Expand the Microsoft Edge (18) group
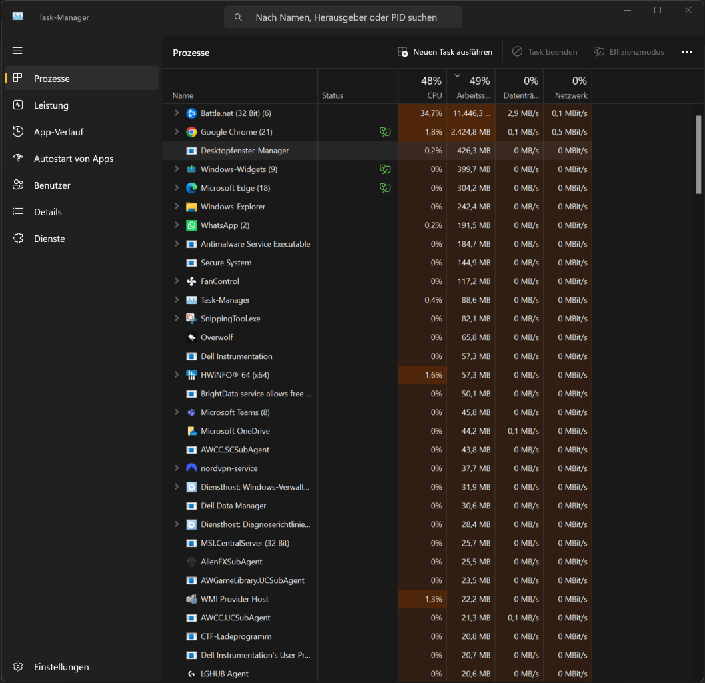 click(x=177, y=188)
